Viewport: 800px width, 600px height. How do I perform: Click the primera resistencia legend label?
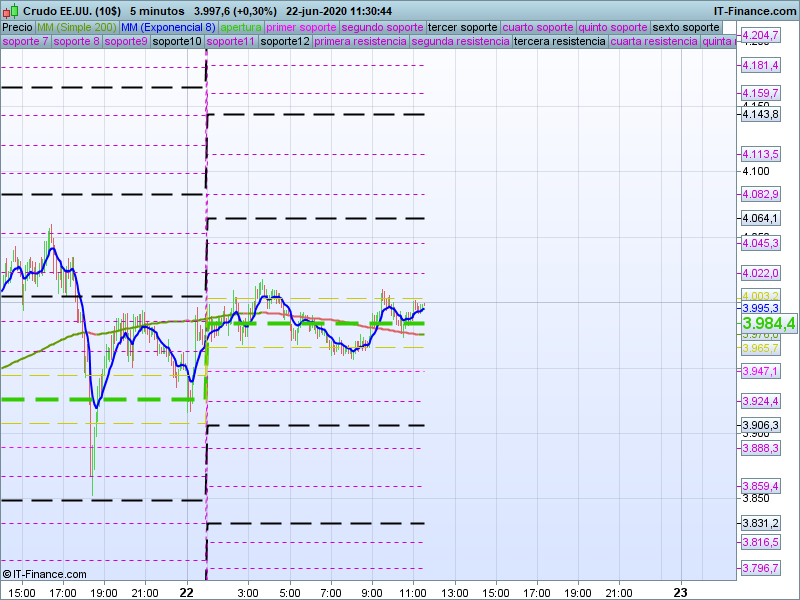[x=360, y=42]
